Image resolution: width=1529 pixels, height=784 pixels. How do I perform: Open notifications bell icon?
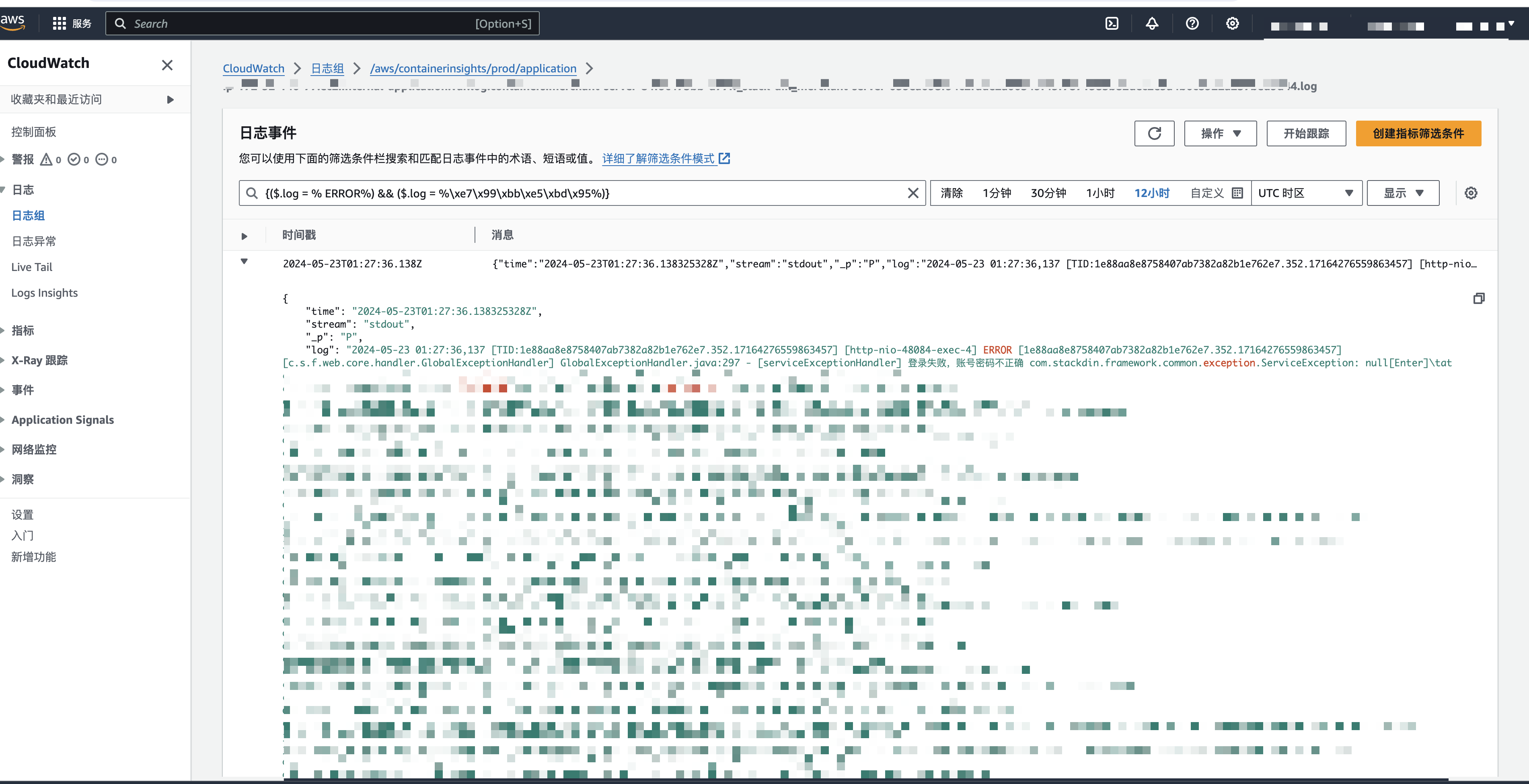[x=1151, y=24]
